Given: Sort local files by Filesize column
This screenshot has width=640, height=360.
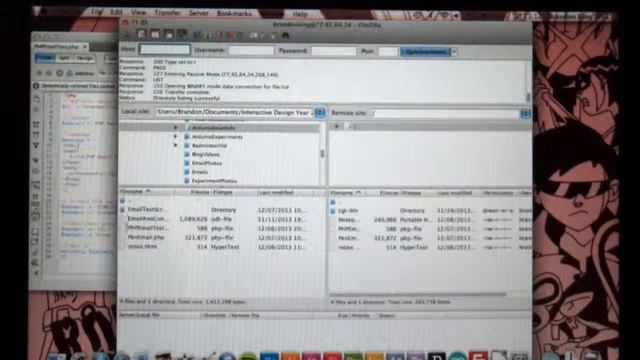Looking at the screenshot, I should tap(193, 192).
